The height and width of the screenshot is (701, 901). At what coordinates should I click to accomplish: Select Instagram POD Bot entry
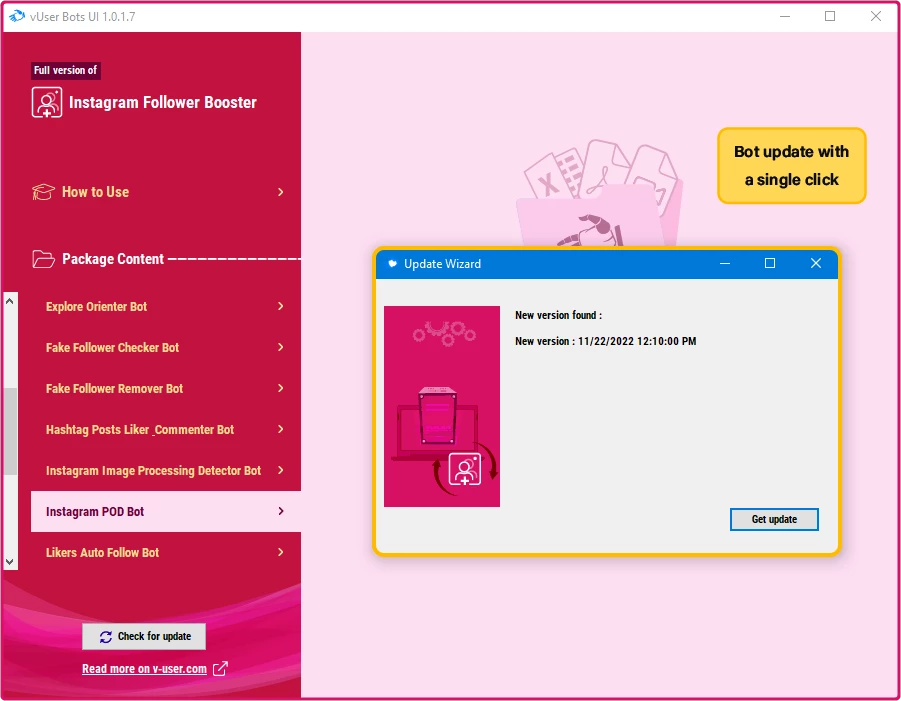(x=165, y=511)
